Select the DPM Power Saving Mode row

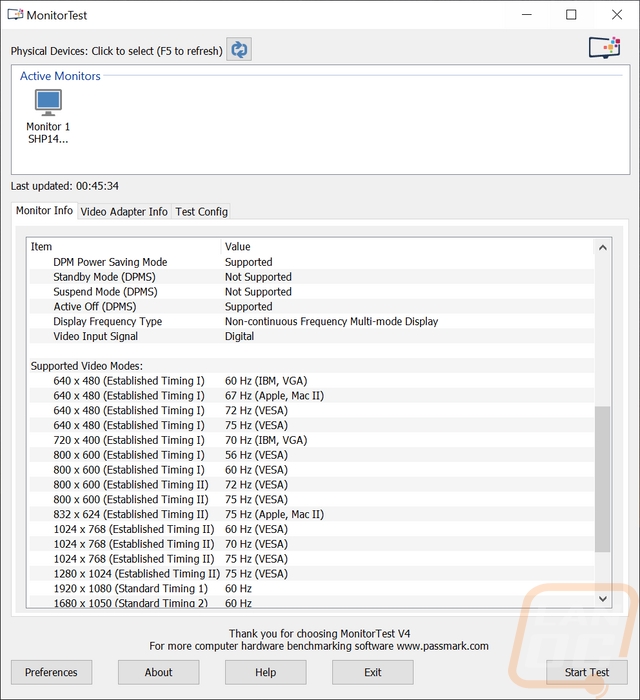312,262
